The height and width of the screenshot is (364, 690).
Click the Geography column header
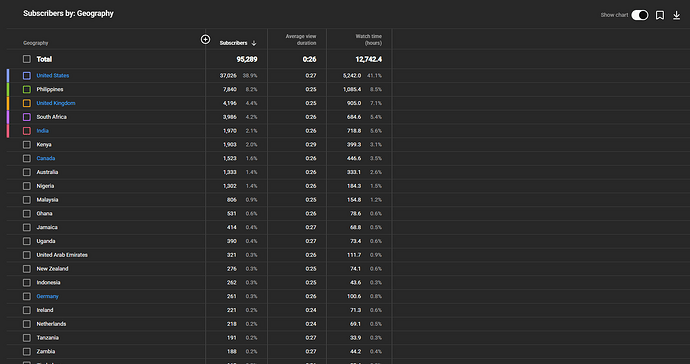coord(36,43)
